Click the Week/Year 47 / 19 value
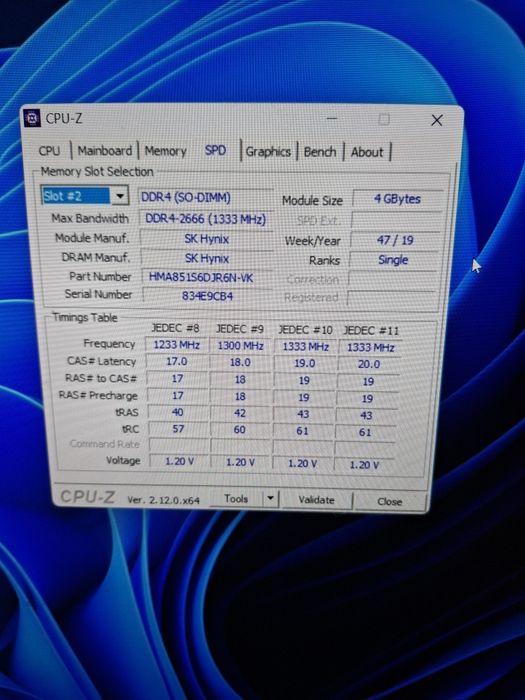The width and height of the screenshot is (525, 700). (x=395, y=240)
